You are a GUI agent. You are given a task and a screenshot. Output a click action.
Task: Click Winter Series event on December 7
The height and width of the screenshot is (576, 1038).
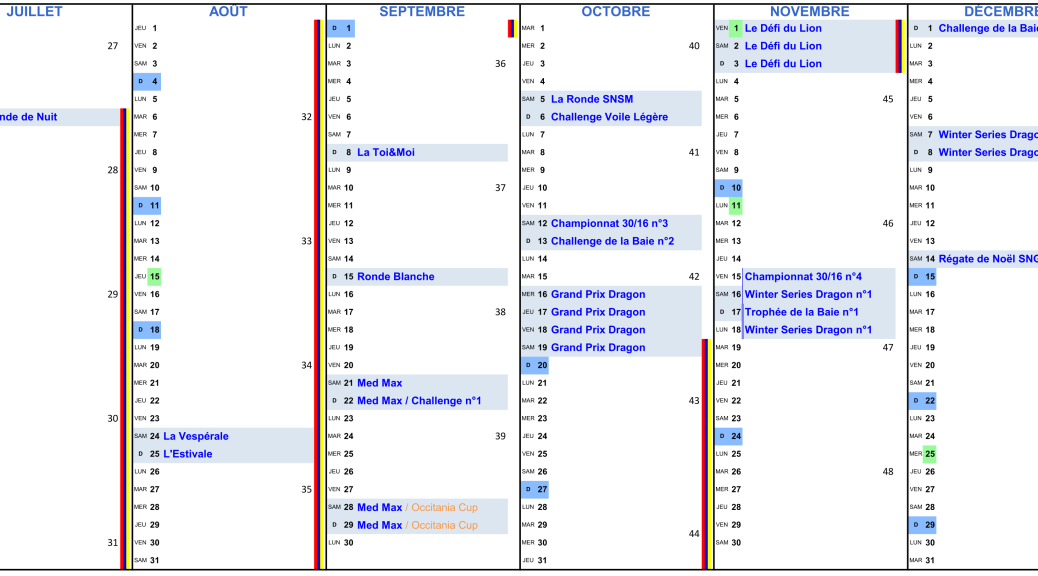pos(988,134)
